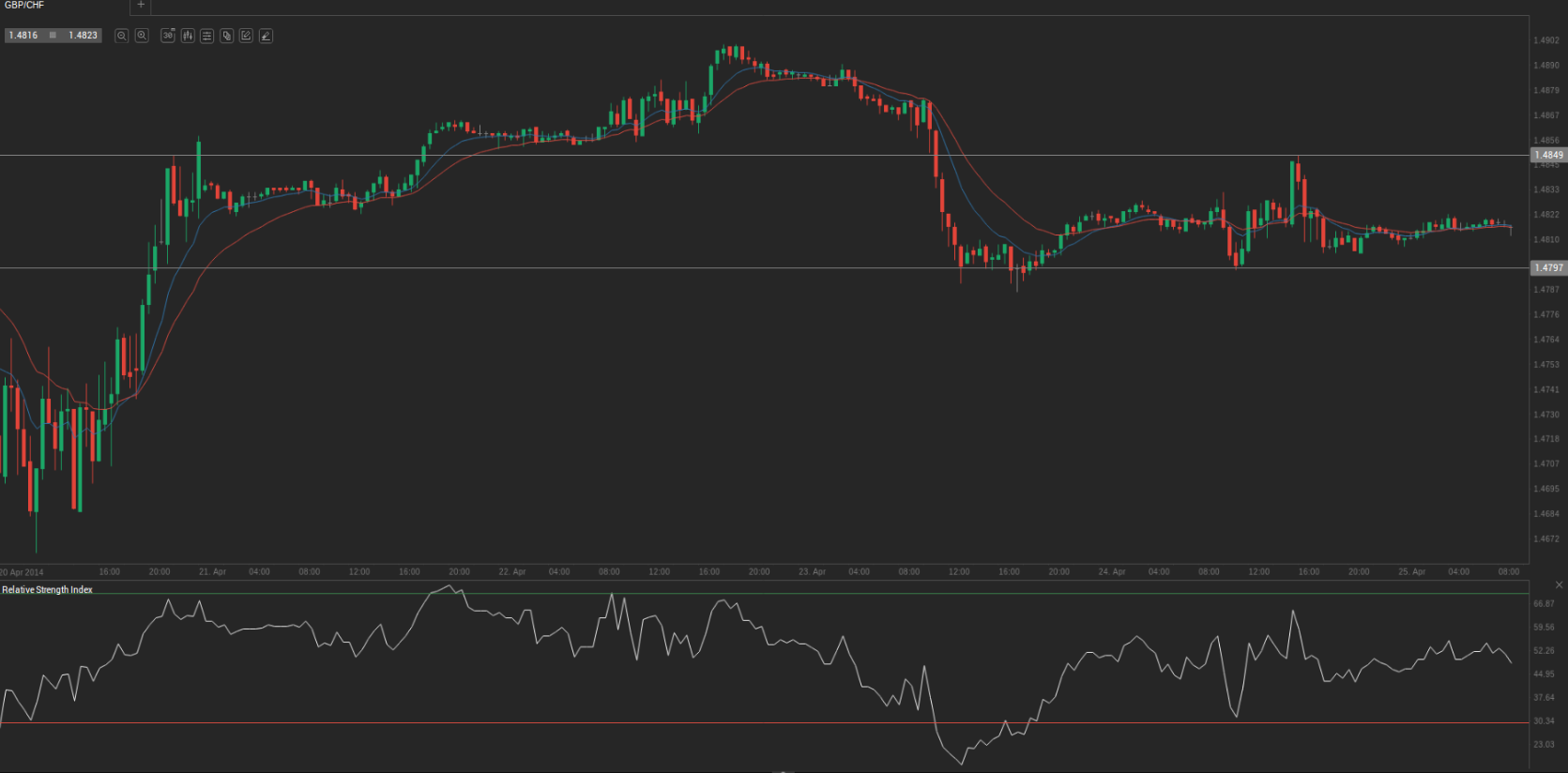Click the 22. Apr date axis label
This screenshot has width=1568, height=773.
512,571
